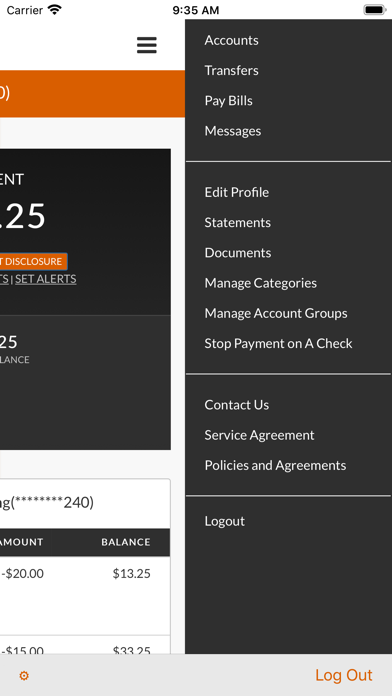Click the AMOUNT column header
The height and width of the screenshot is (696, 392).
[22, 542]
